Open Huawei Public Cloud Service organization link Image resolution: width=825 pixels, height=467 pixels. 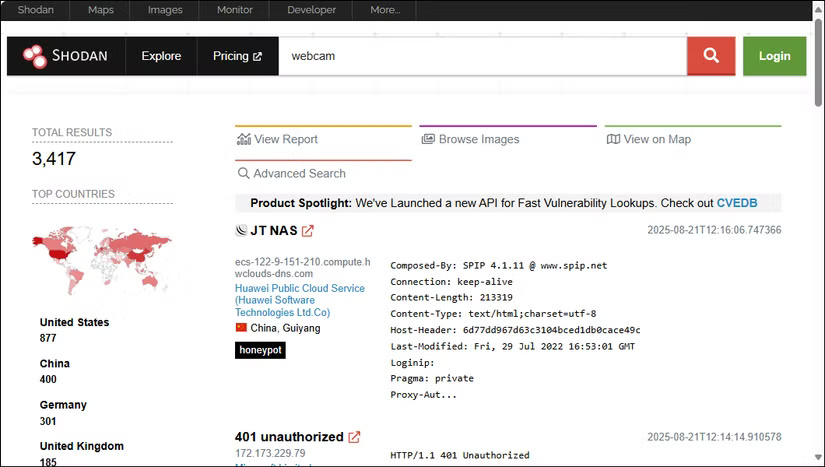[300, 300]
